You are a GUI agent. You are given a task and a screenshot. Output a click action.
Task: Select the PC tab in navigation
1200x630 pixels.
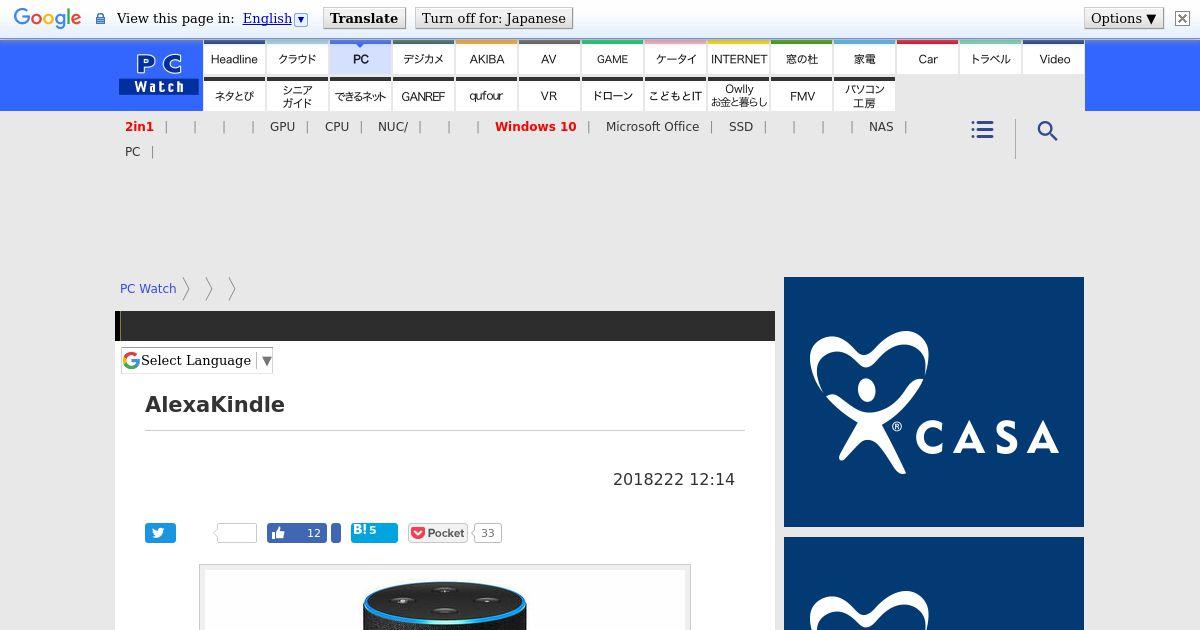tap(360, 58)
